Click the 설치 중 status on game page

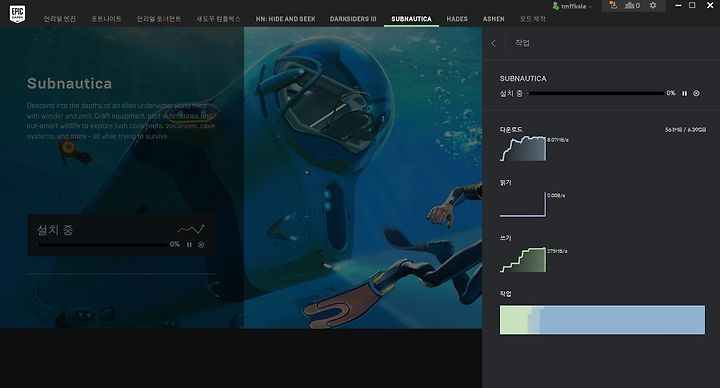(x=55, y=230)
